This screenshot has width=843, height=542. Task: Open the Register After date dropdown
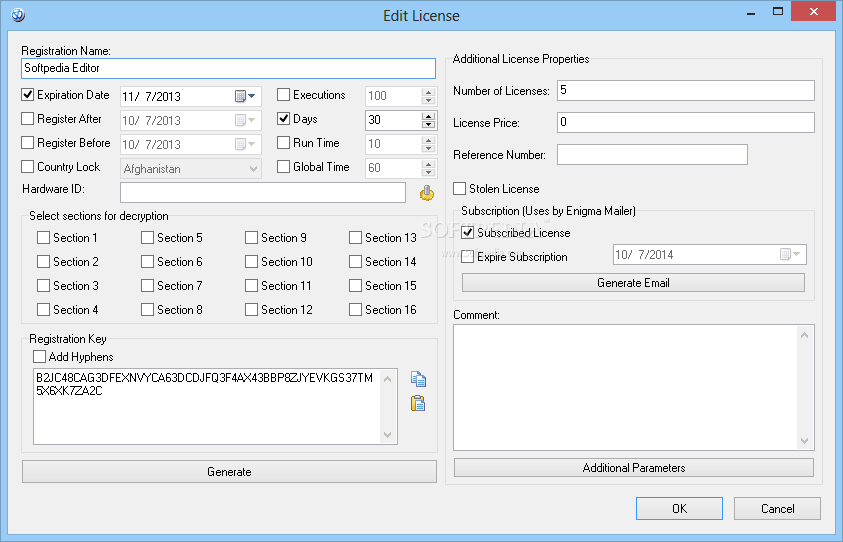click(x=245, y=120)
